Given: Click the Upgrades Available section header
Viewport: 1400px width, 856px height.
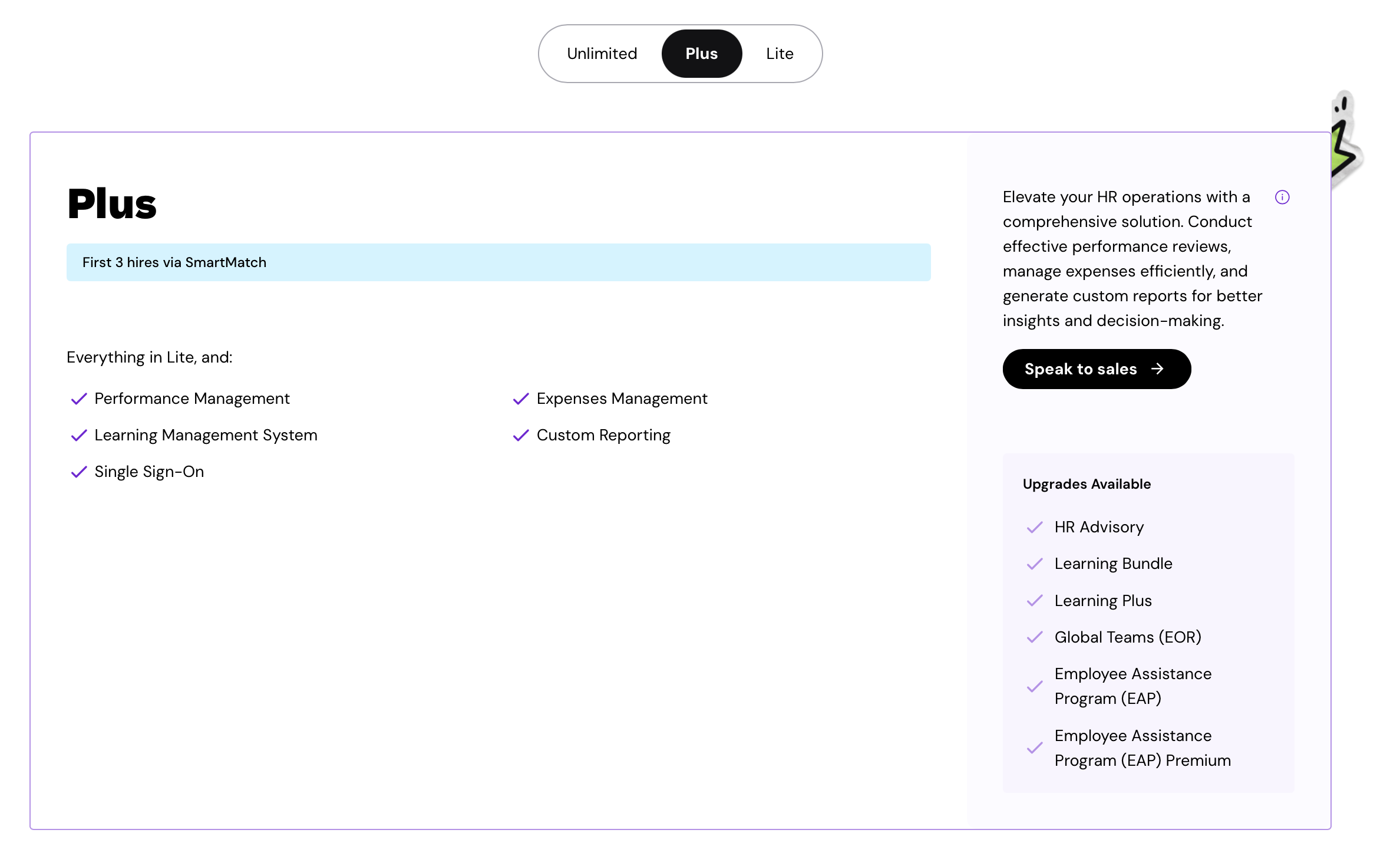Looking at the screenshot, I should [1087, 484].
